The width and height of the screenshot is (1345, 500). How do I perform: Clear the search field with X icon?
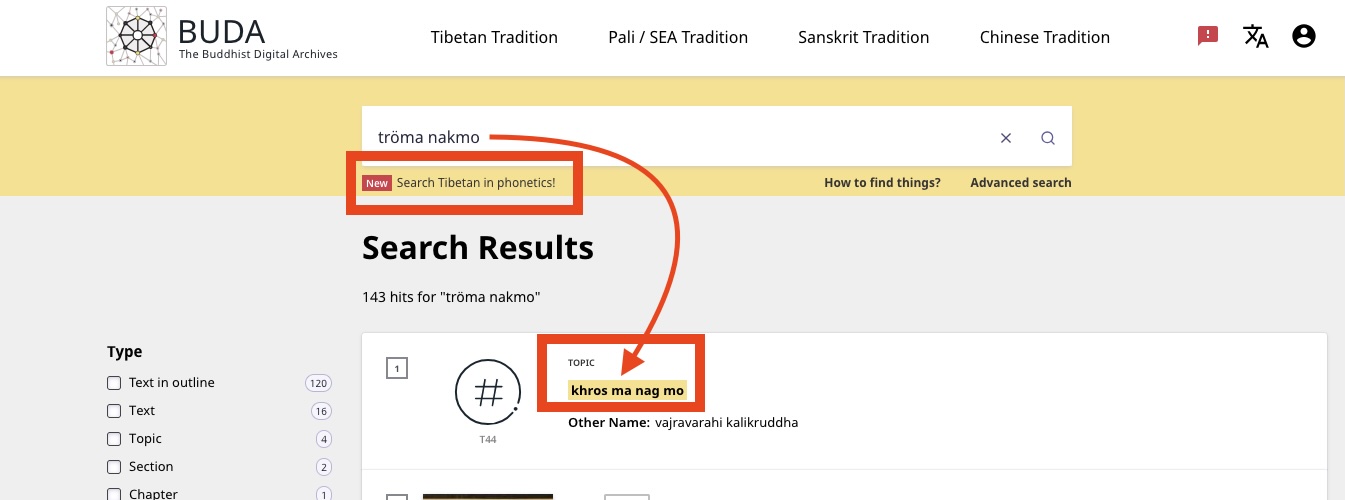(1006, 138)
